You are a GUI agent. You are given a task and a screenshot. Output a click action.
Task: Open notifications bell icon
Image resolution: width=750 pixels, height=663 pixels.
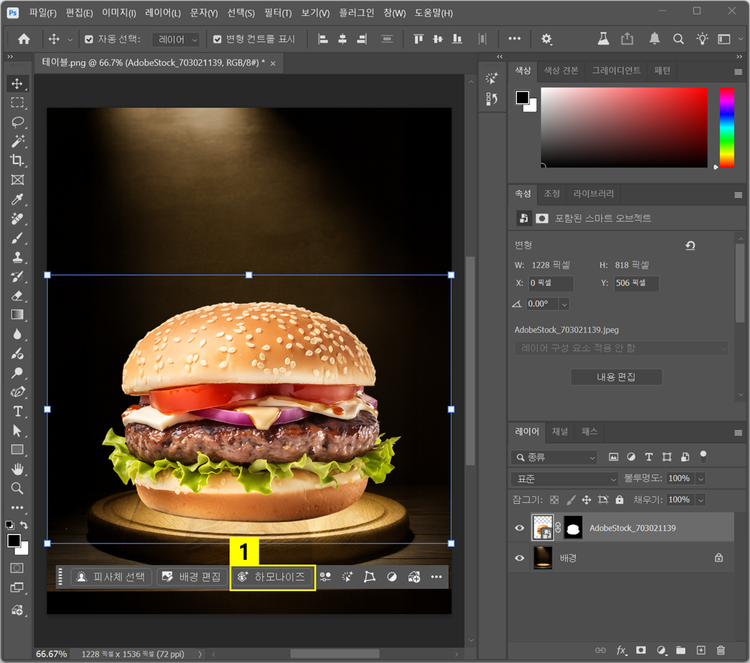(654, 39)
